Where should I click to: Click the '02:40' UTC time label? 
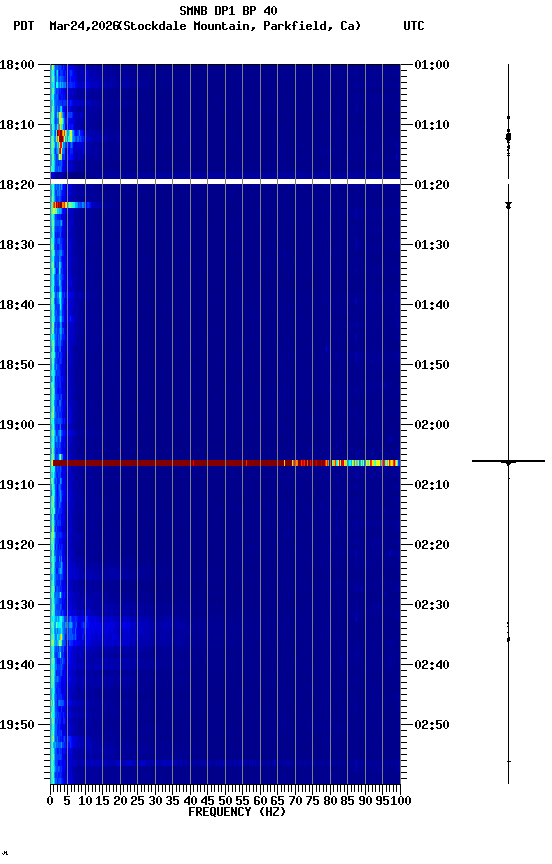432,666
